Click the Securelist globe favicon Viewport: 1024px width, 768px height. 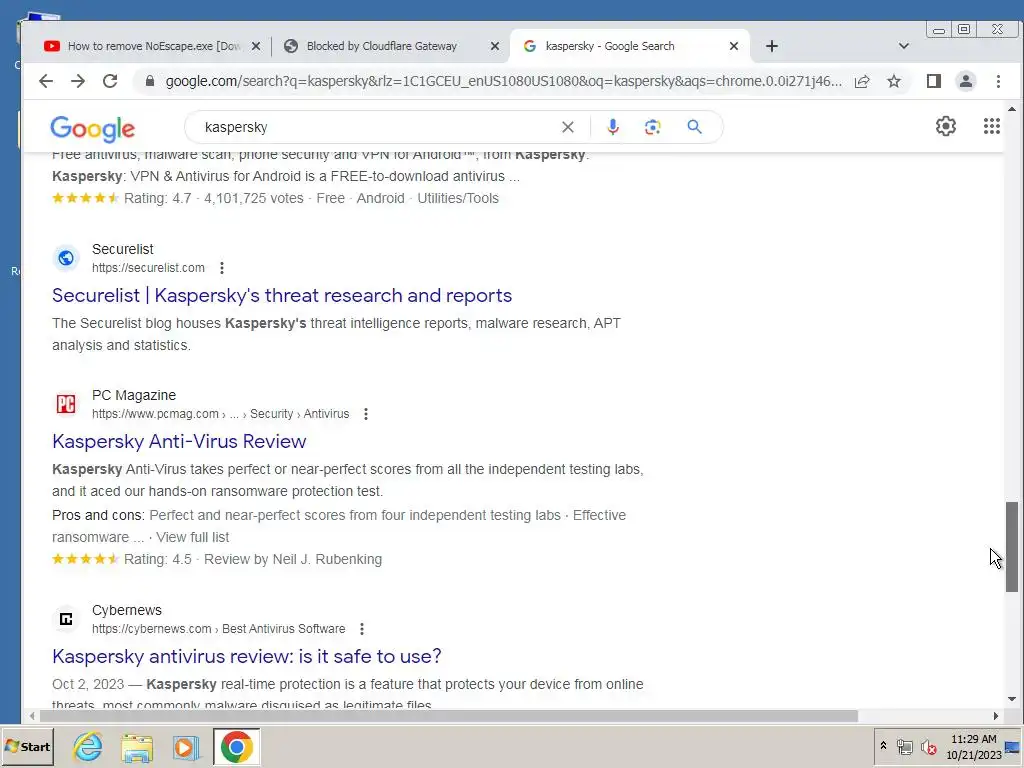tap(66, 259)
